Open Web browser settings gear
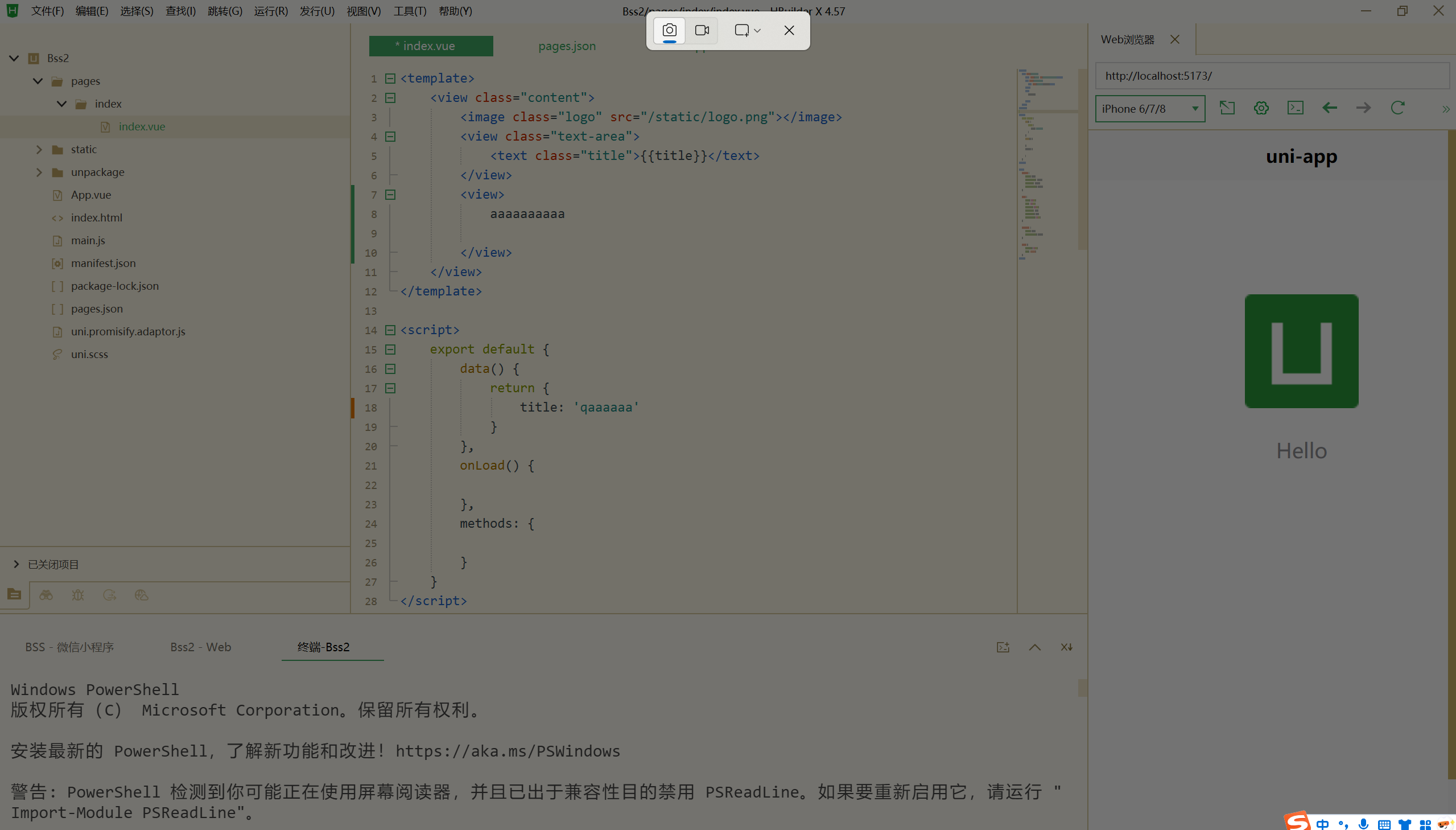Image resolution: width=1456 pixels, height=830 pixels. pos(1261,108)
